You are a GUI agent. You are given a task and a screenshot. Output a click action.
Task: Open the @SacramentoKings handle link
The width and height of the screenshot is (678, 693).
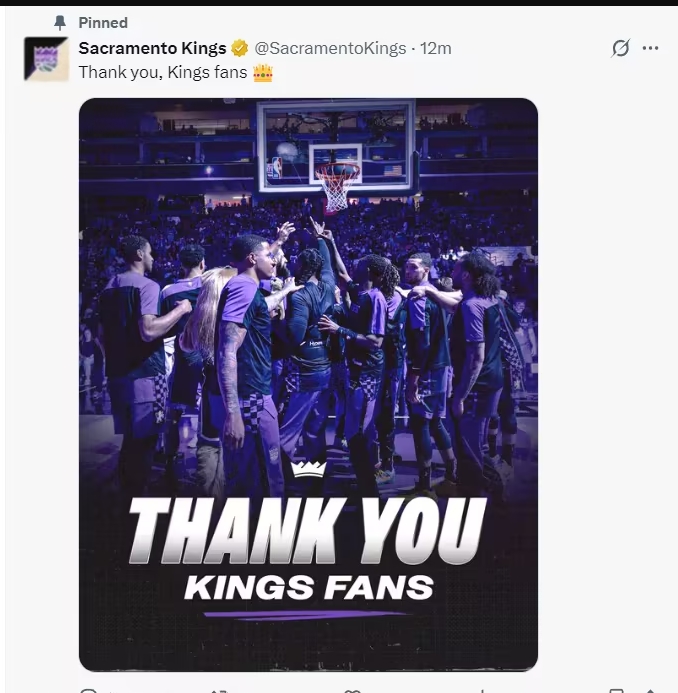pos(330,48)
